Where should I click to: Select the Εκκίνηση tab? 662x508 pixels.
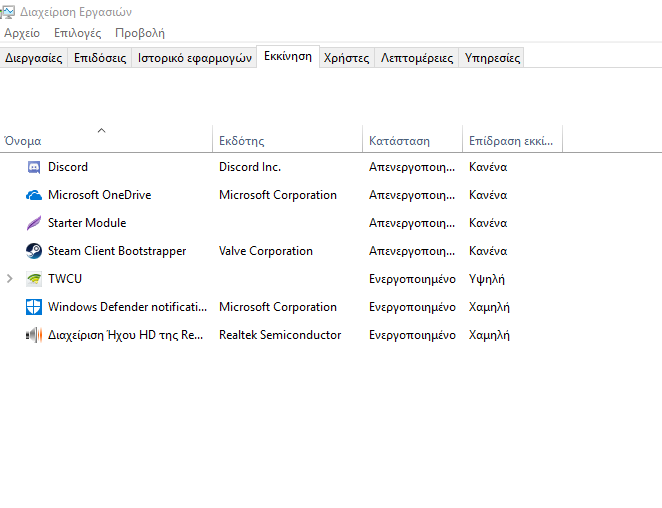(288, 56)
